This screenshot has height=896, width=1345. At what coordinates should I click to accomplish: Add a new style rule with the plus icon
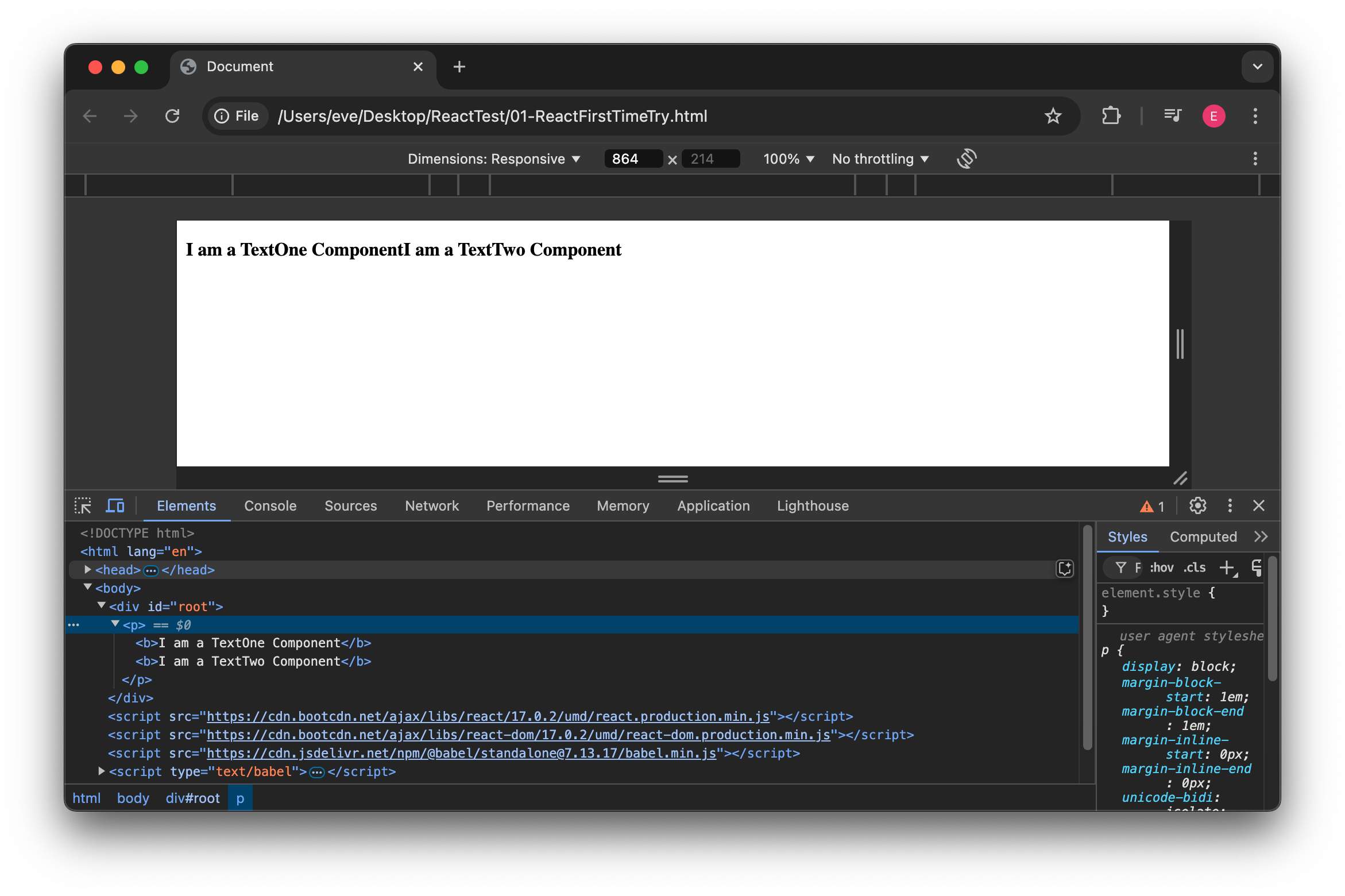[1228, 567]
